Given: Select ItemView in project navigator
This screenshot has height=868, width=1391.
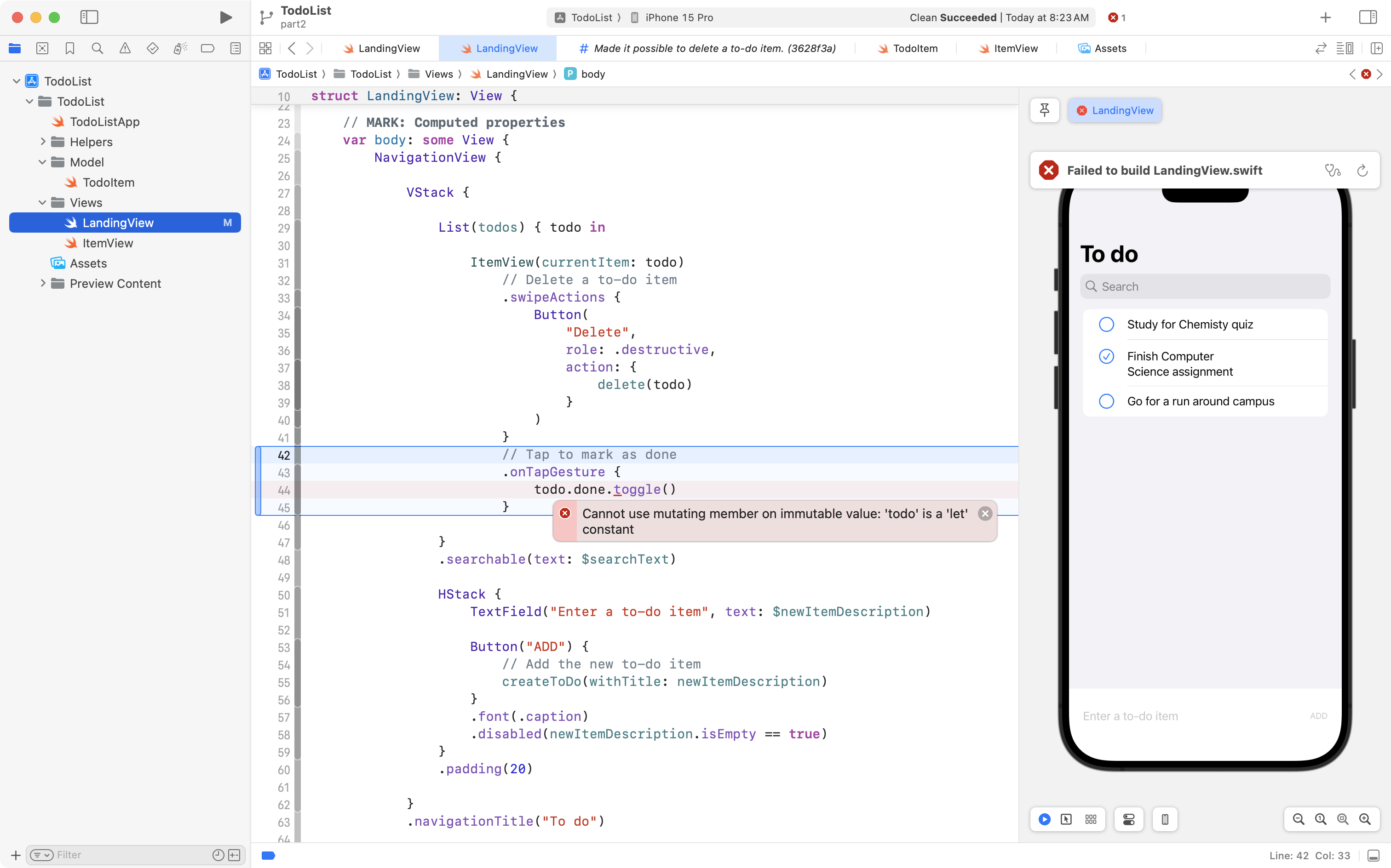Looking at the screenshot, I should [x=107, y=243].
